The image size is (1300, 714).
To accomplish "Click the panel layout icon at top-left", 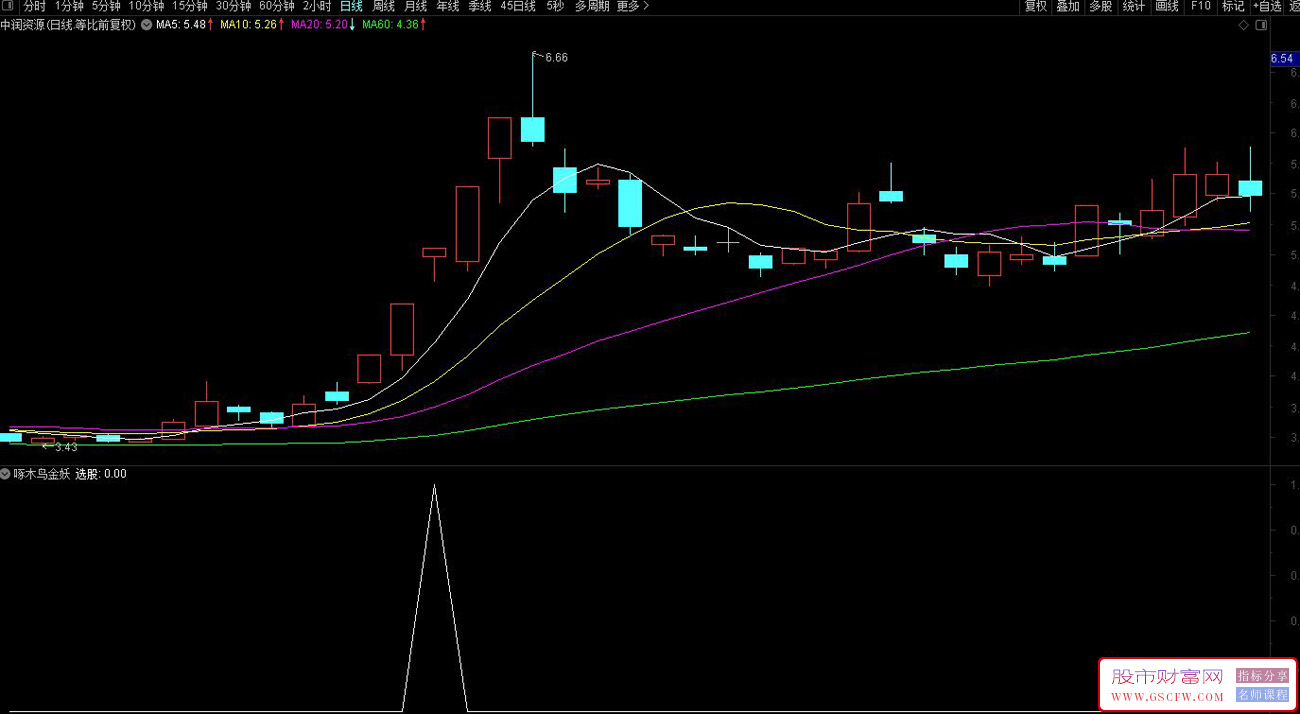I will click(x=9, y=6).
